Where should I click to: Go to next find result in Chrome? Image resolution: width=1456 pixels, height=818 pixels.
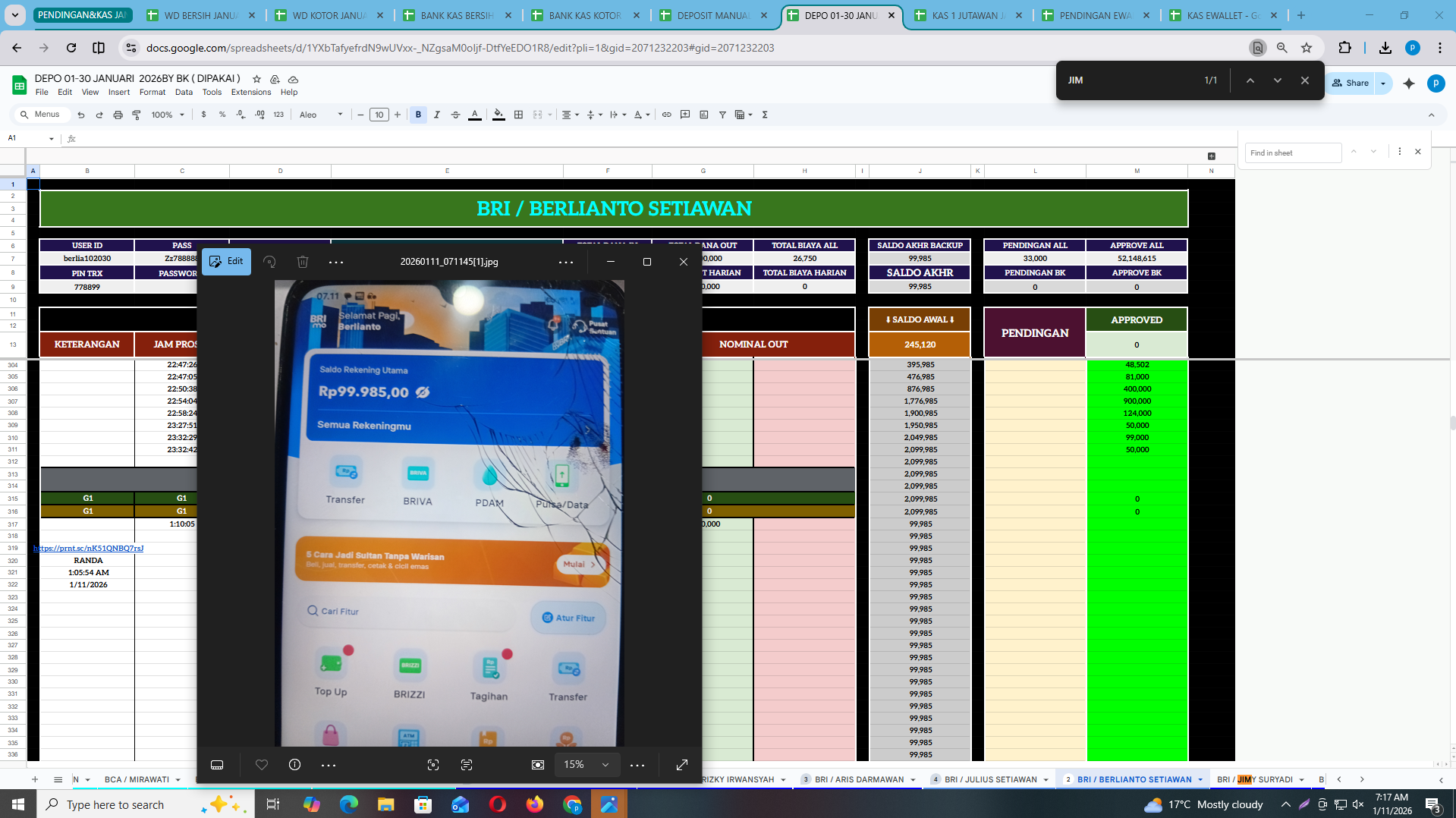(x=1278, y=80)
